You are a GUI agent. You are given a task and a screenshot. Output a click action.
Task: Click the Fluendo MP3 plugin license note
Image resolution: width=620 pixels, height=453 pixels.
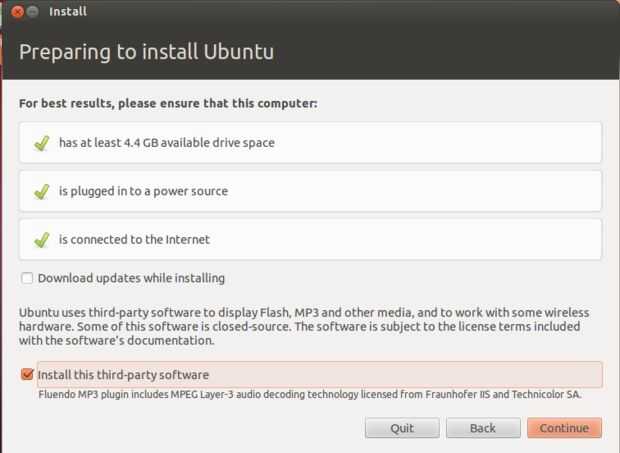tap(309, 394)
